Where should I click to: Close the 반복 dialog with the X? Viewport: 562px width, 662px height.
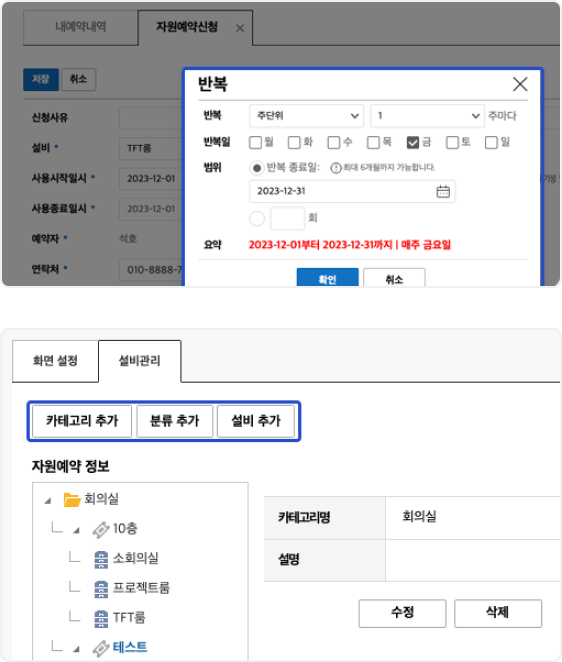point(520,84)
